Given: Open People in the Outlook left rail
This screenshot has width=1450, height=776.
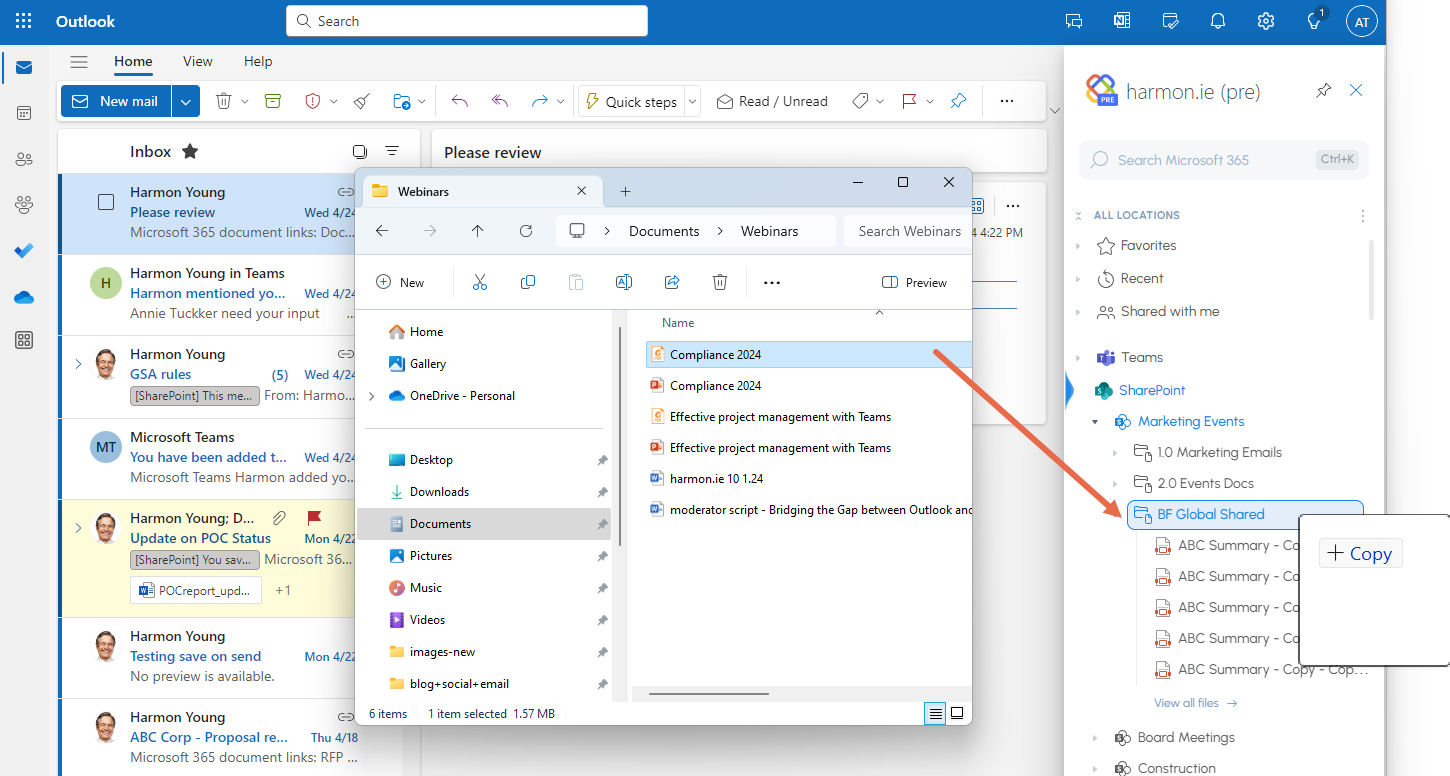Looking at the screenshot, I should pyautogui.click(x=24, y=159).
